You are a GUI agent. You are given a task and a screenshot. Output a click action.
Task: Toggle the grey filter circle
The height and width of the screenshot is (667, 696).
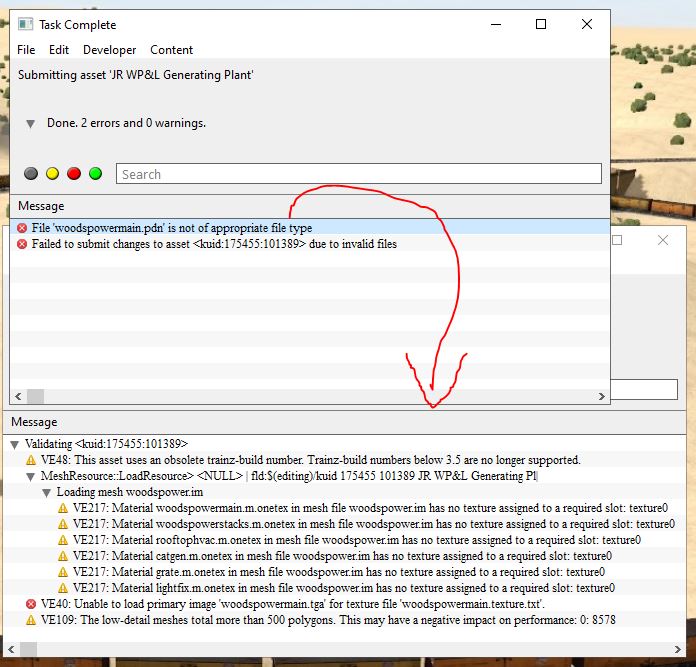point(31,174)
